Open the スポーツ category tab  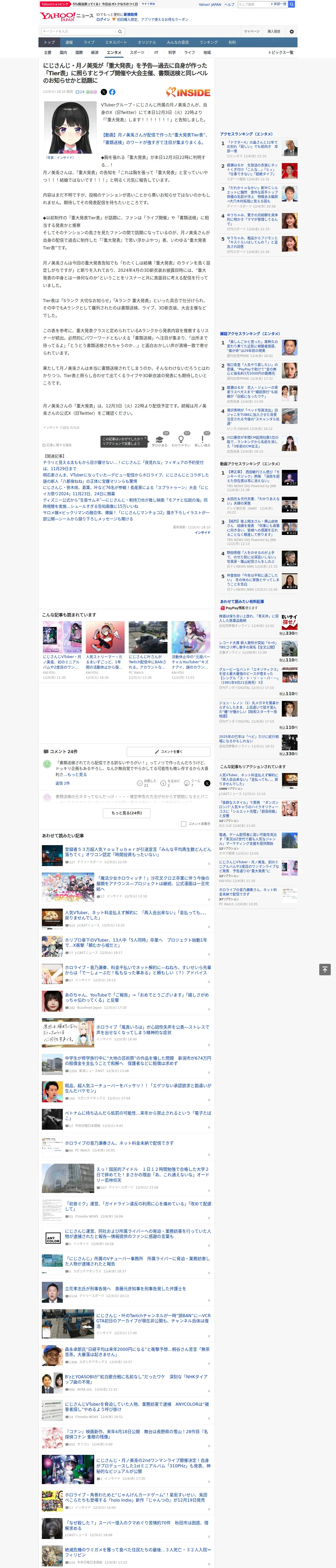[x=137, y=52]
